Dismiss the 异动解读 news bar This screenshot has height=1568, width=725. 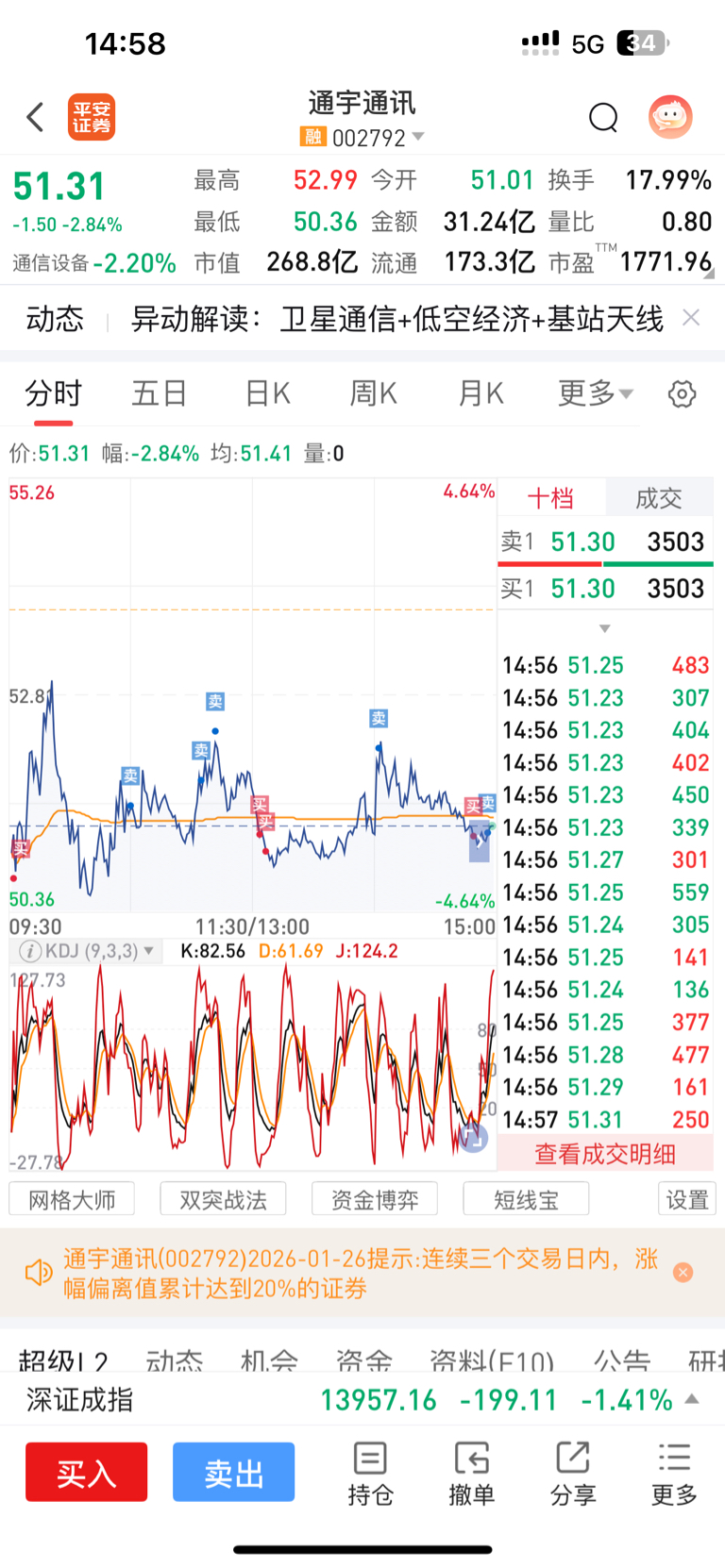click(x=691, y=318)
